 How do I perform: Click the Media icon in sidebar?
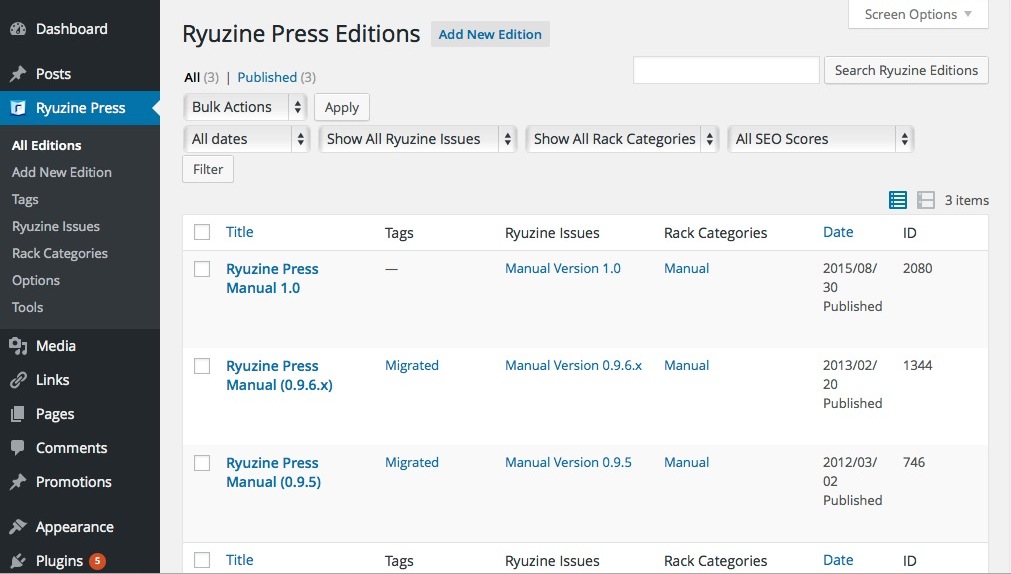click(x=18, y=346)
